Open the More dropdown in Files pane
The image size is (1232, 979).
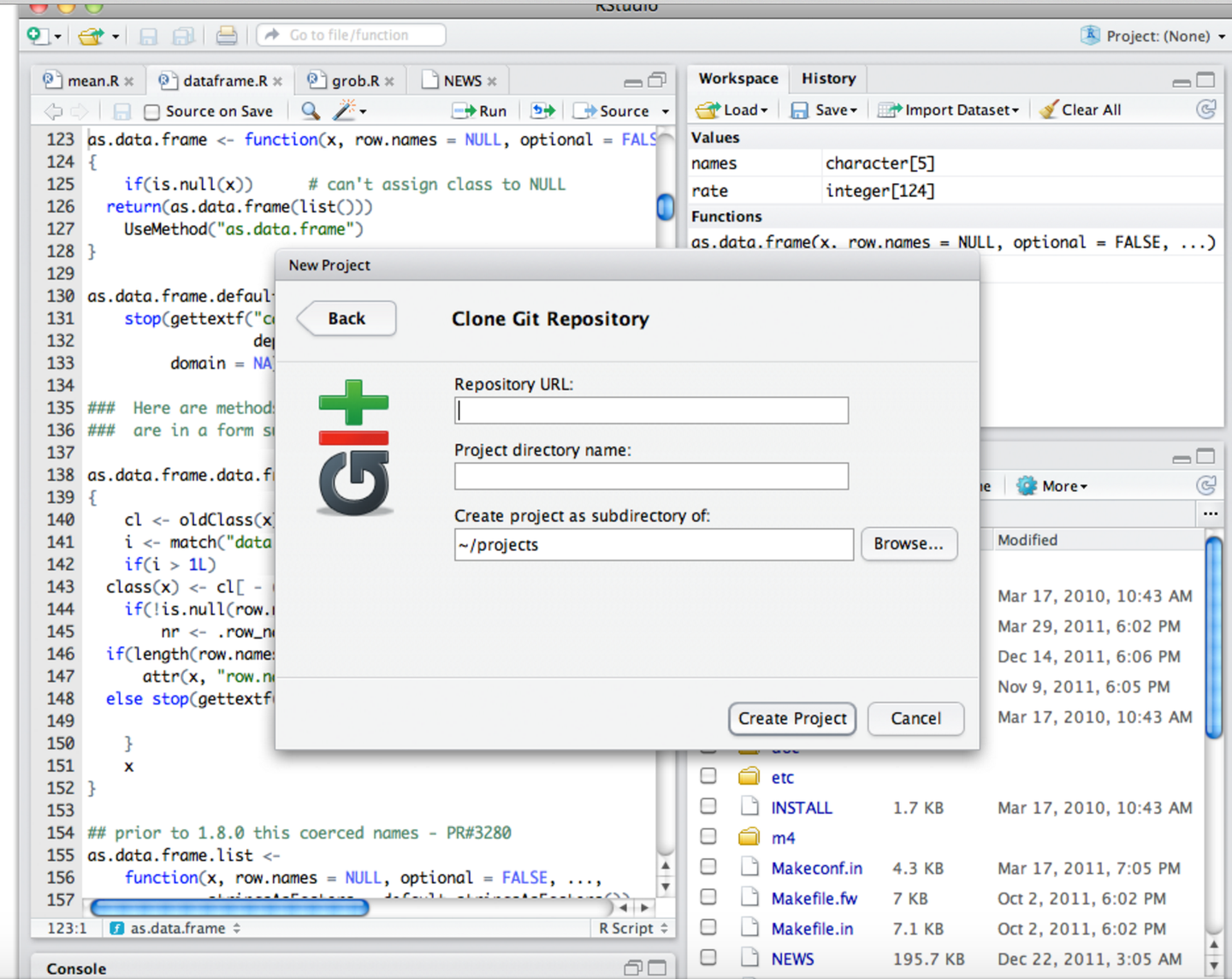(1051, 485)
